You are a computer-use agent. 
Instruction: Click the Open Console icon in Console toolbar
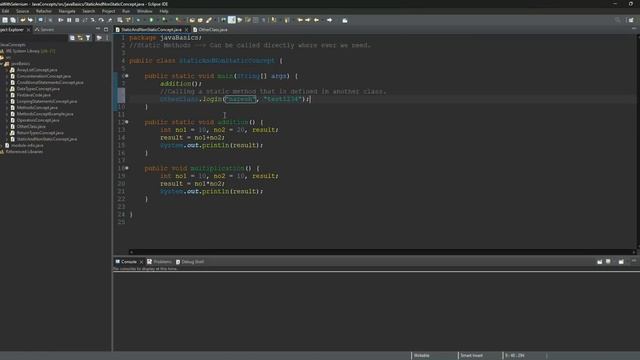point(621,262)
